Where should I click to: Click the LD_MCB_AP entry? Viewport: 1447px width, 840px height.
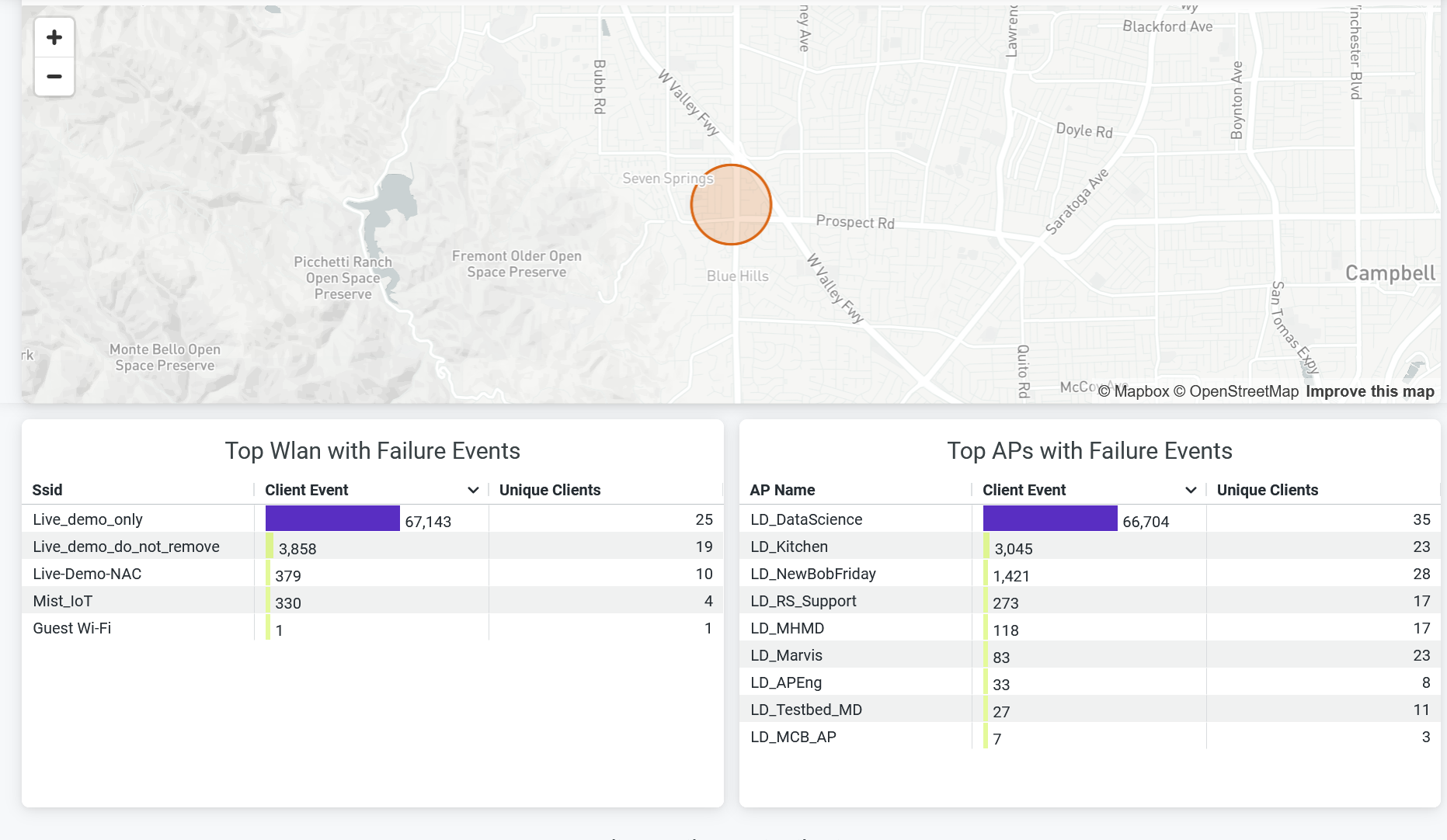[793, 737]
